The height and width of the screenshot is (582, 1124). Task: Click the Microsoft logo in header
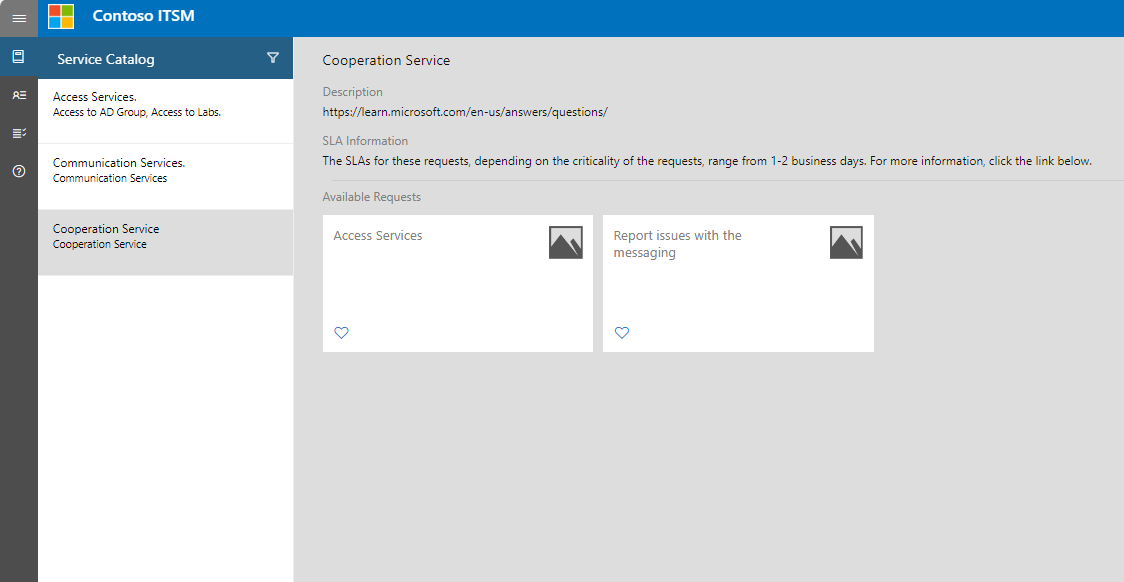point(61,16)
